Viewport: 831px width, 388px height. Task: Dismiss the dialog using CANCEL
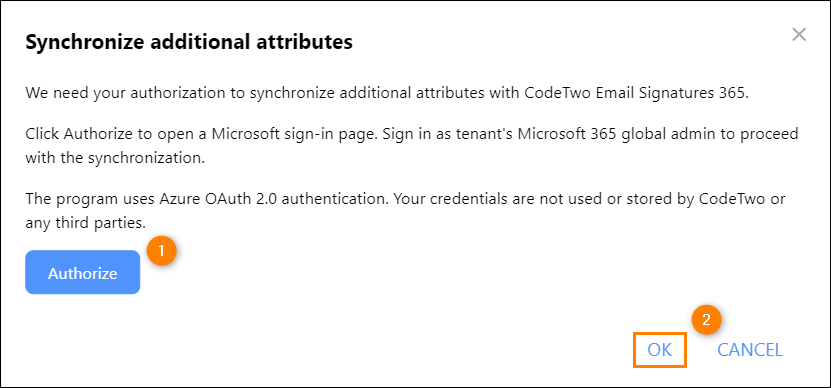coord(750,350)
